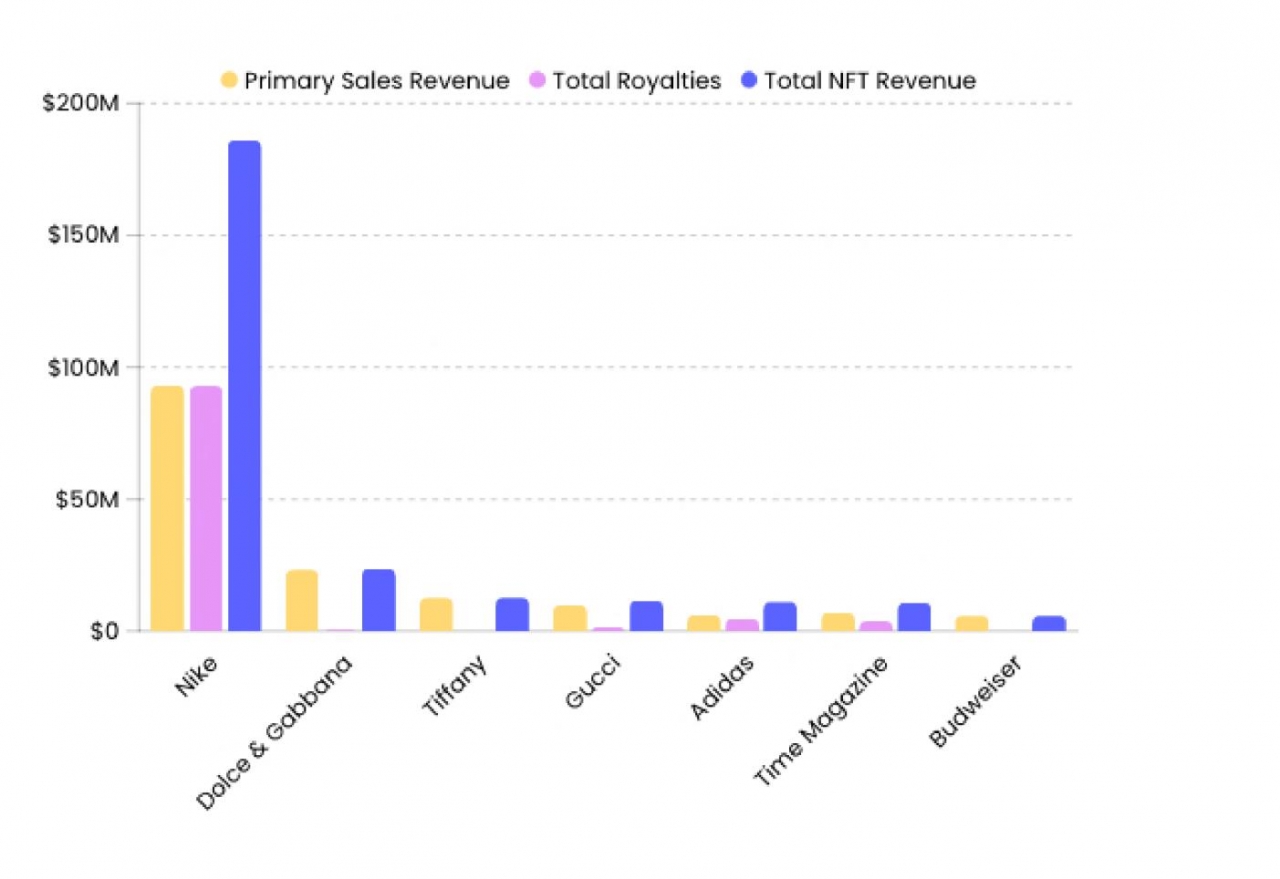Click the pink Total Royalties legend dot
The image size is (1280, 879).
pyautogui.click(x=538, y=81)
